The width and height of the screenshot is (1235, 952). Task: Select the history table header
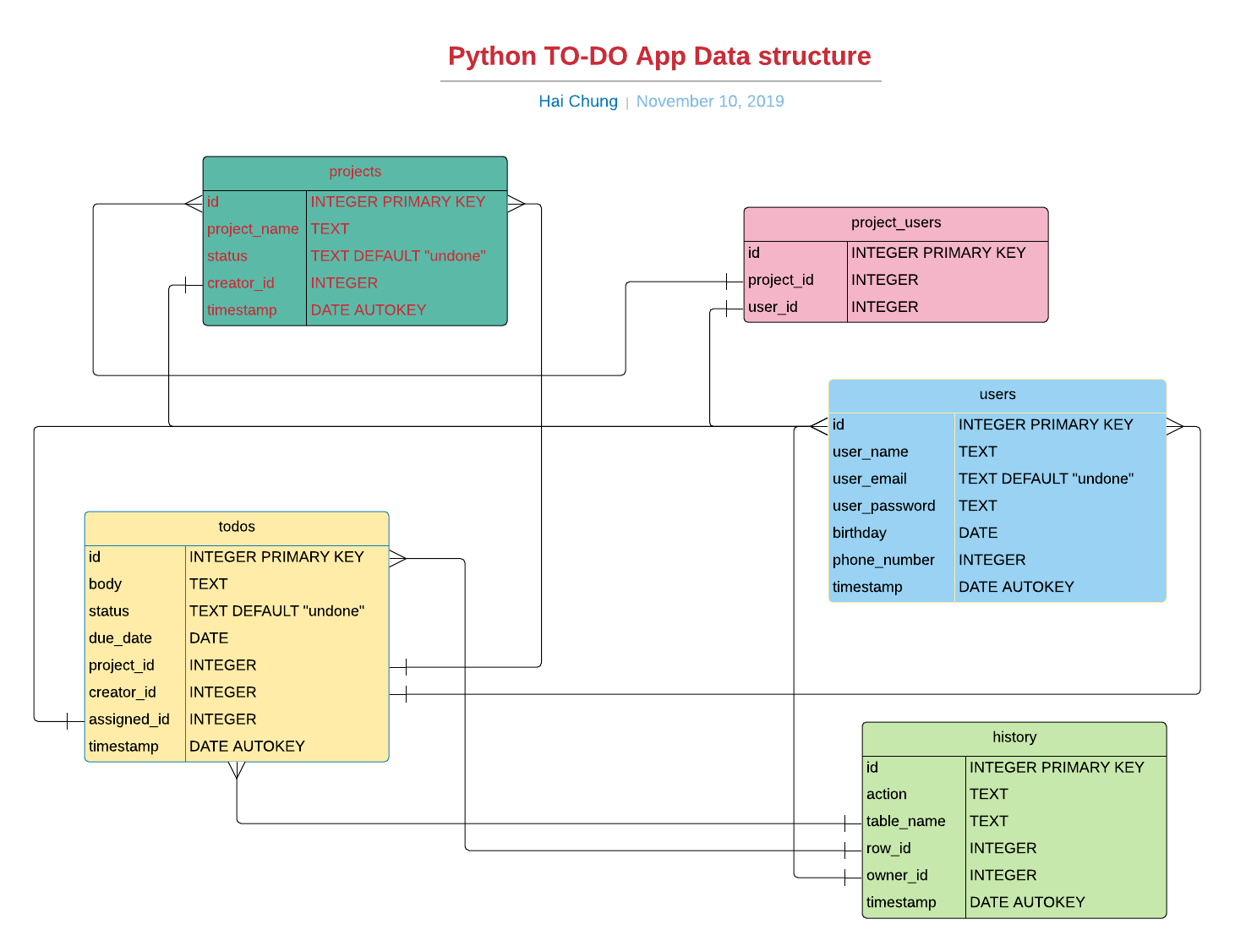click(x=1014, y=737)
